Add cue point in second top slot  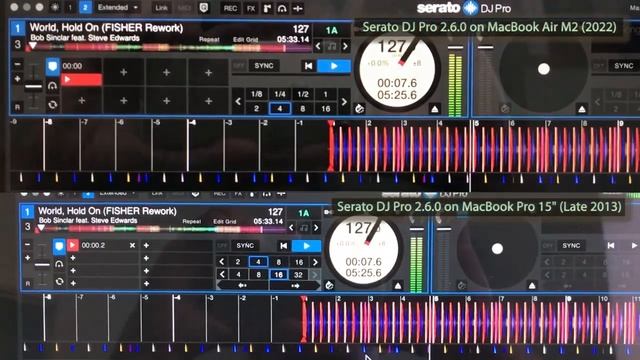[x=124, y=73]
